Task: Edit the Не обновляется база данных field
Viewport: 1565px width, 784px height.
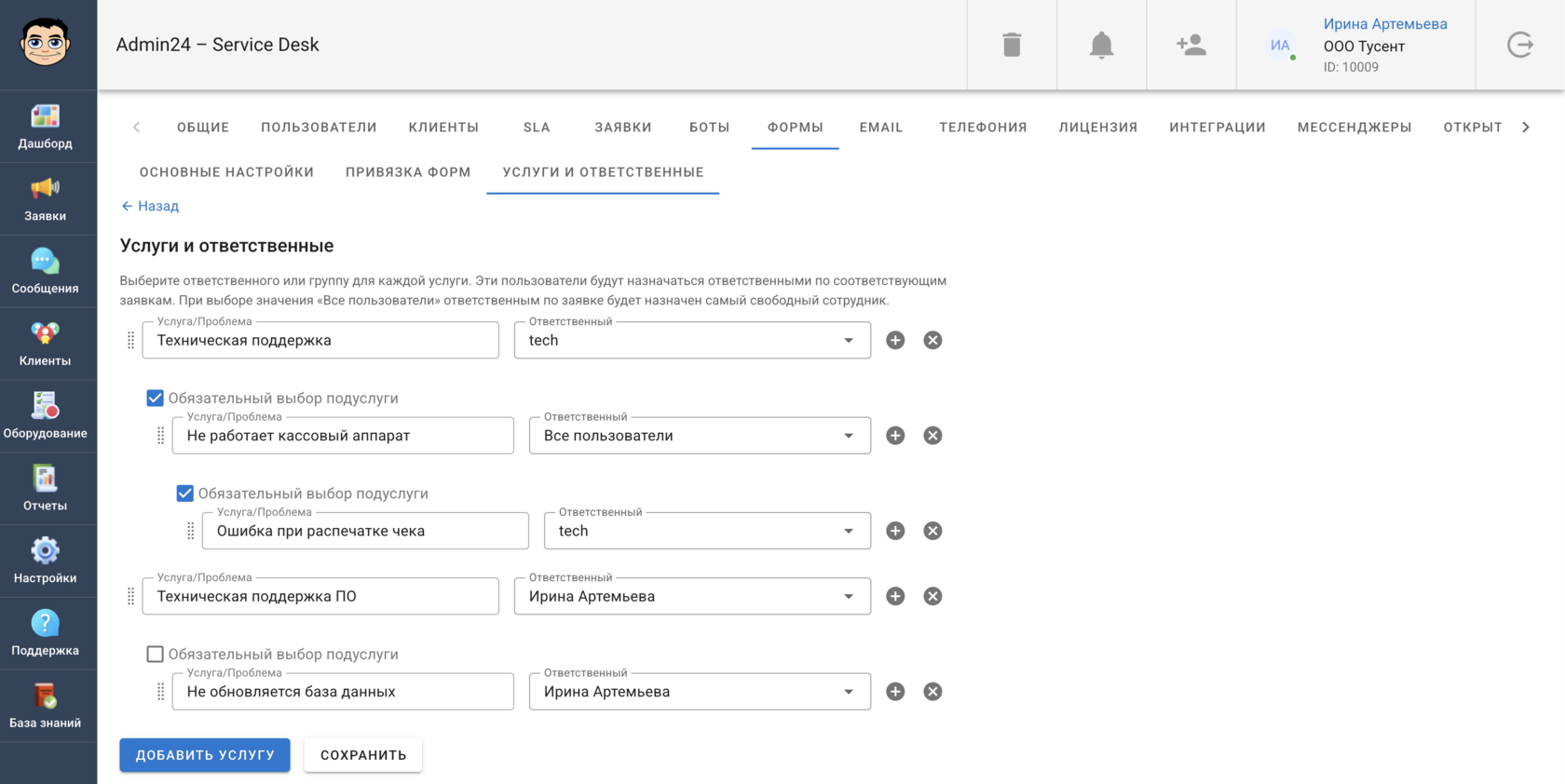Action: [343, 692]
